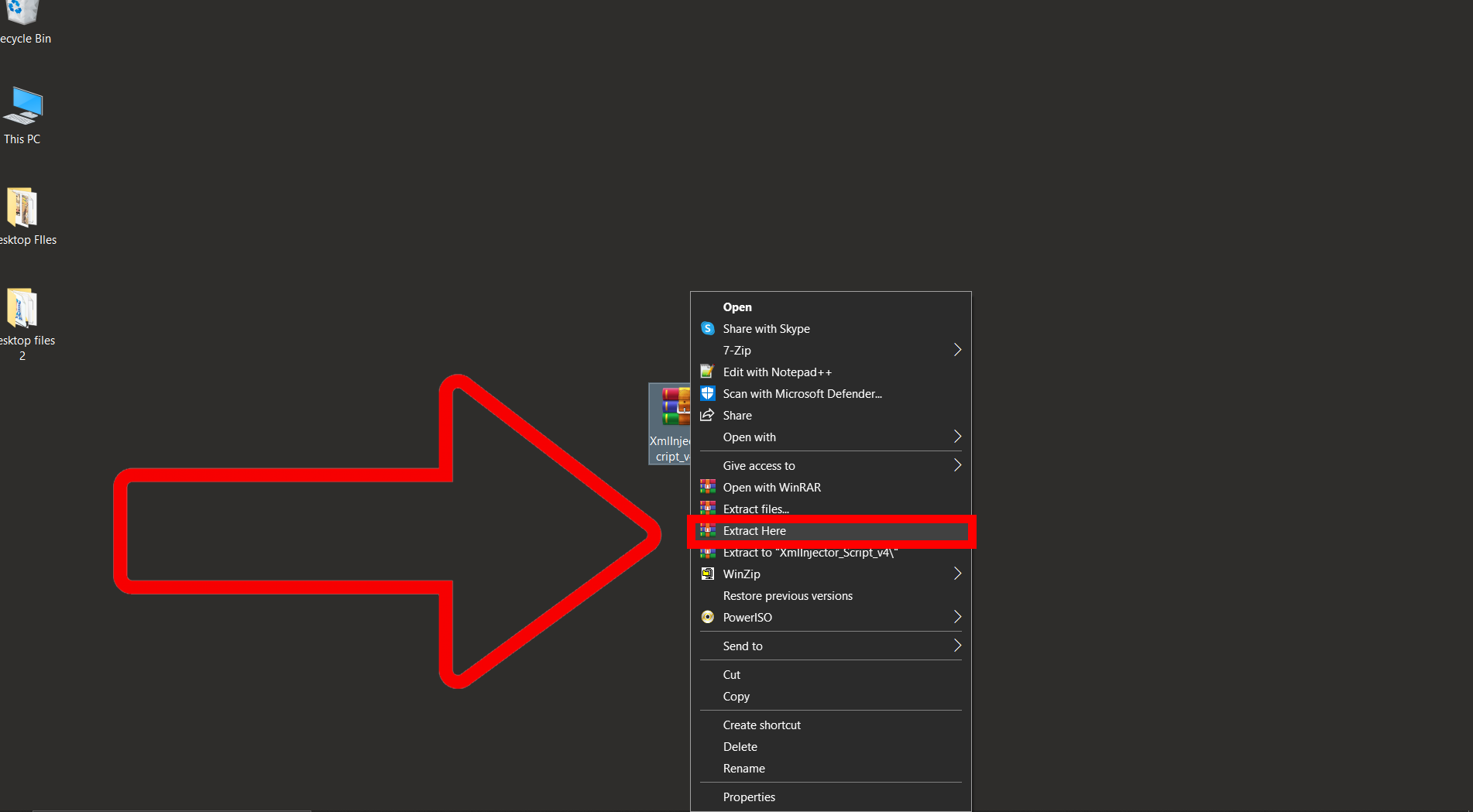Open the archive with WinRAR using its icon
The width and height of the screenshot is (1473, 812).
pyautogui.click(x=708, y=487)
